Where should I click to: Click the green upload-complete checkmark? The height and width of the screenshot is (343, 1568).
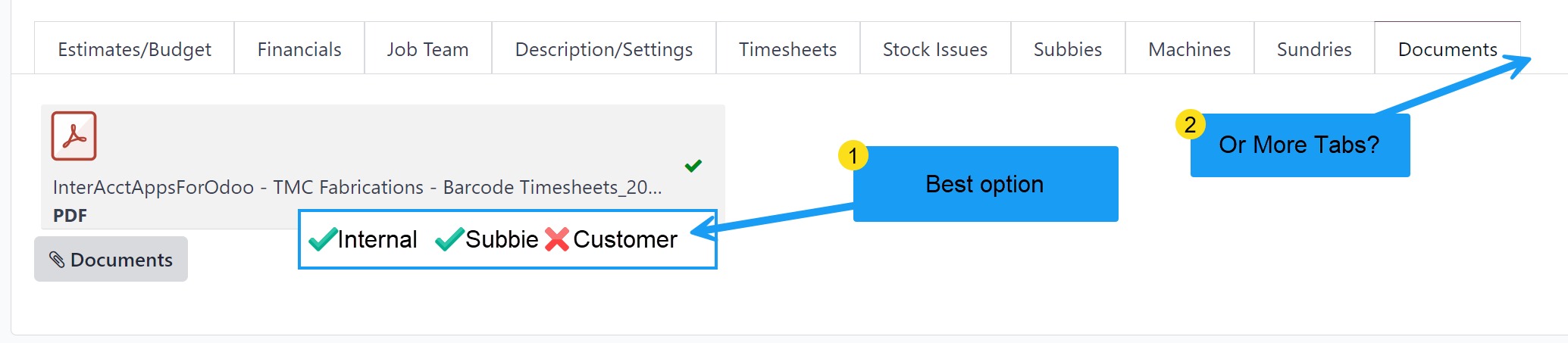point(693,166)
